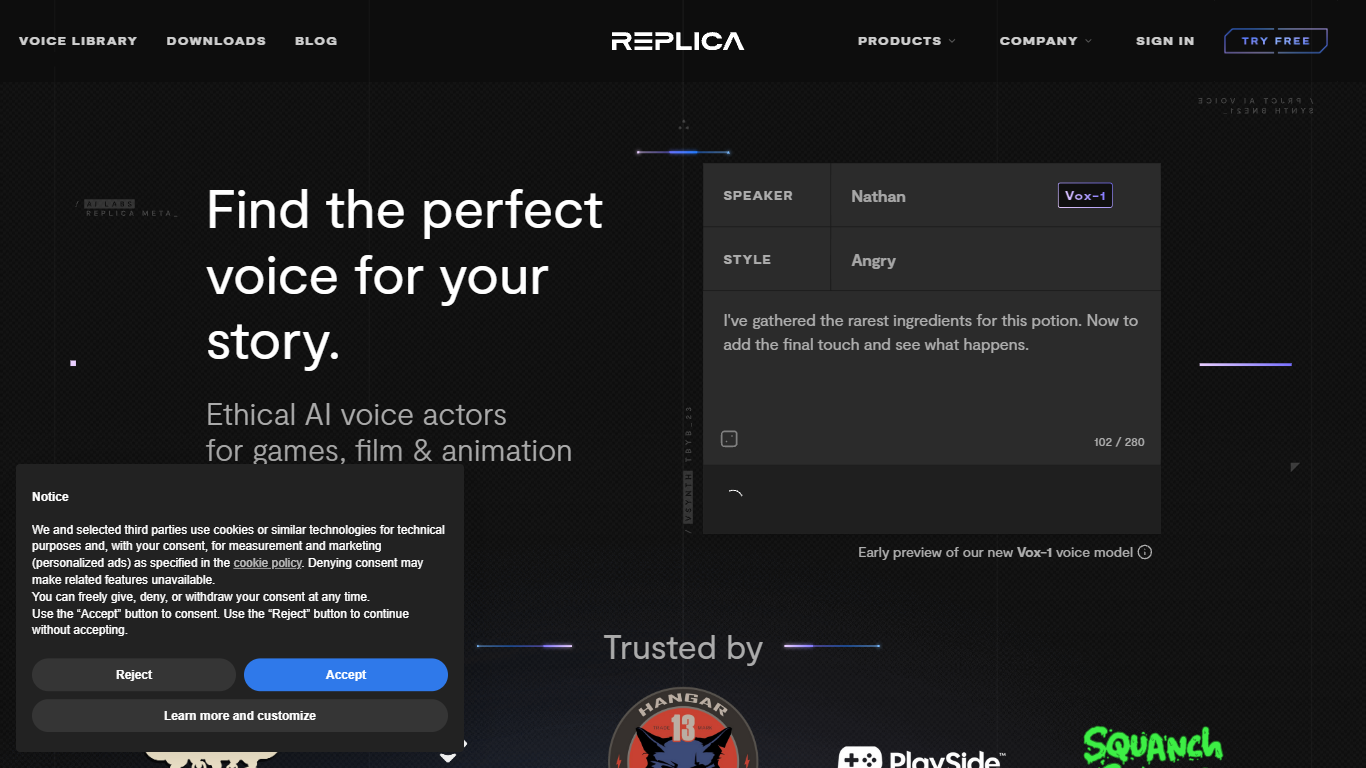1366x768 pixels.
Task: Open the Blog from the top navigation
Action: tap(316, 41)
